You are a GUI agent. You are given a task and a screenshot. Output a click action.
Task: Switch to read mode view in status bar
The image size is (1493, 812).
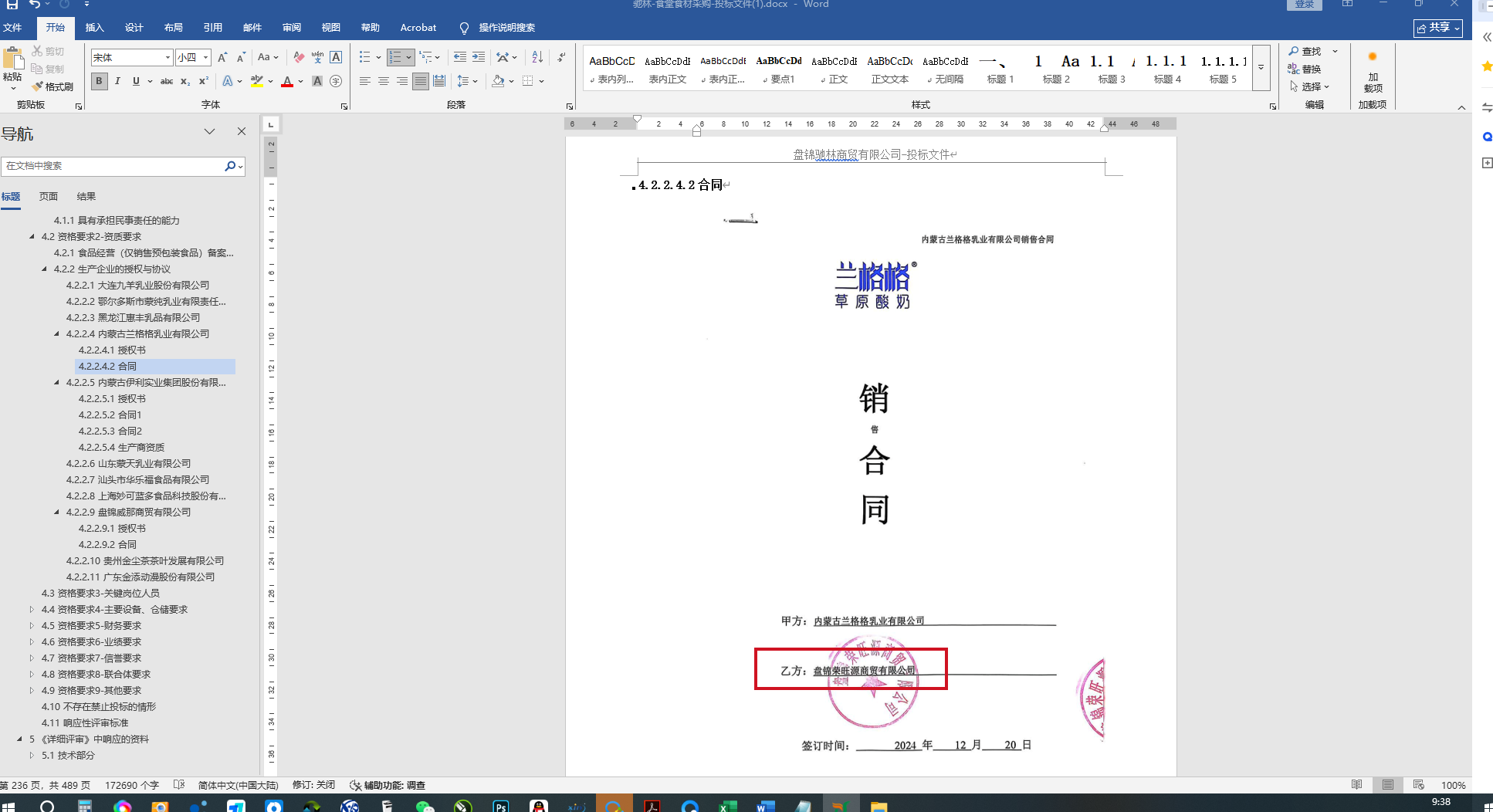tap(1357, 785)
